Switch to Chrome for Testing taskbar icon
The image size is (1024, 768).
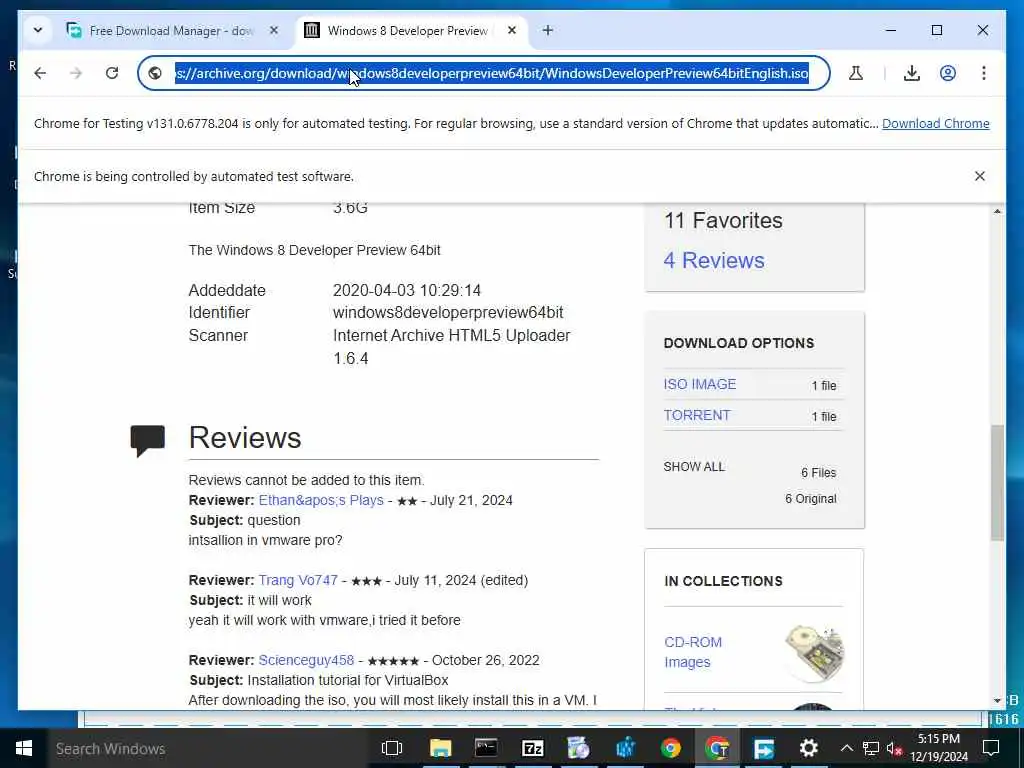coord(716,748)
